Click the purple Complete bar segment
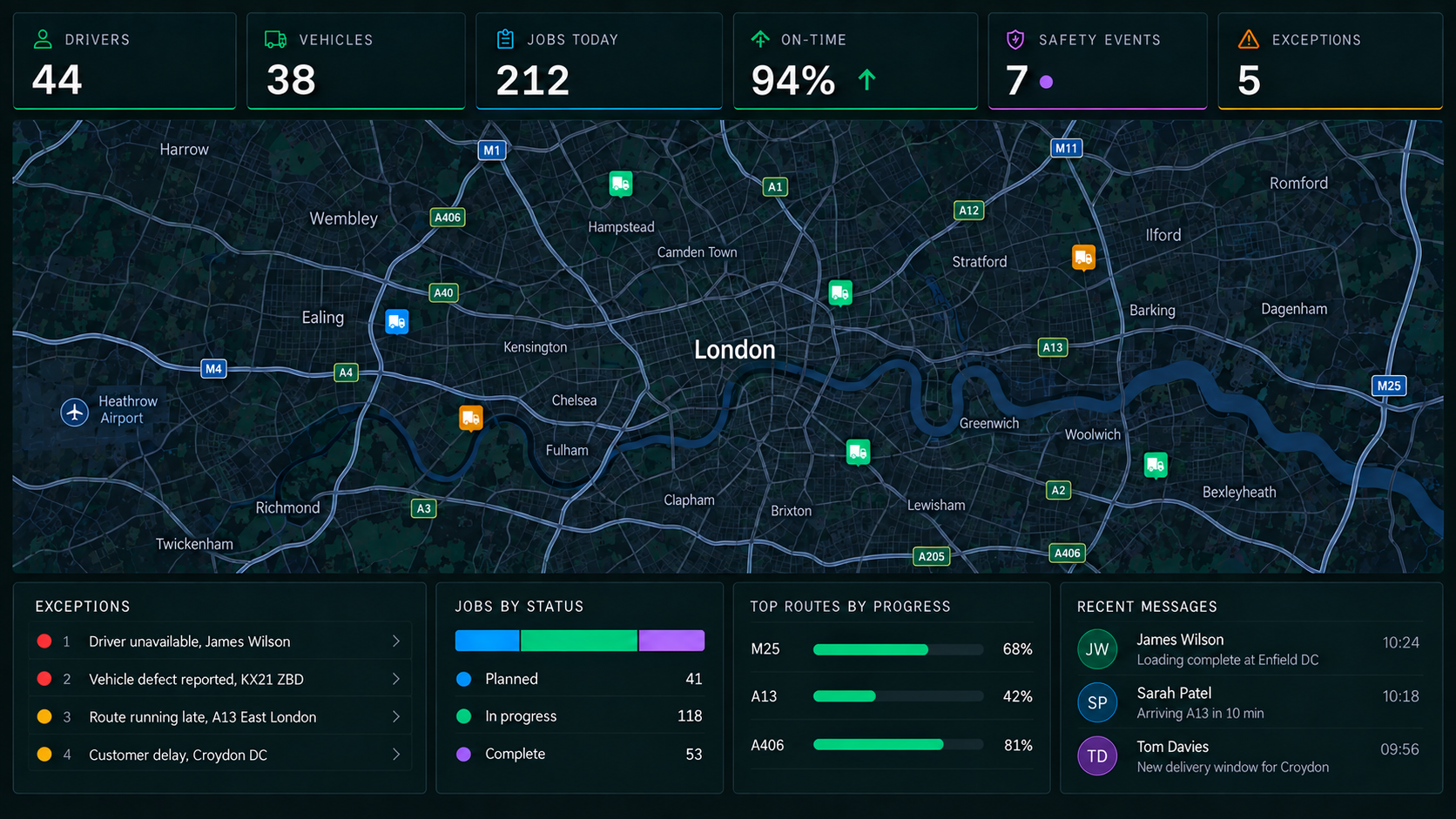 pos(671,641)
